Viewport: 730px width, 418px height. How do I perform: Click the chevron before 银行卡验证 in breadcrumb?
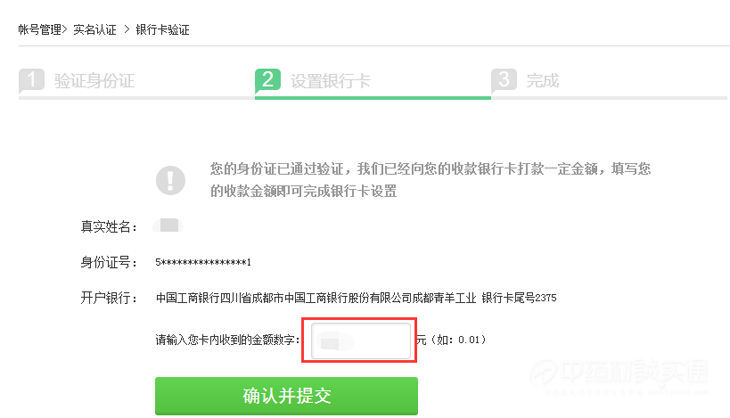(127, 30)
